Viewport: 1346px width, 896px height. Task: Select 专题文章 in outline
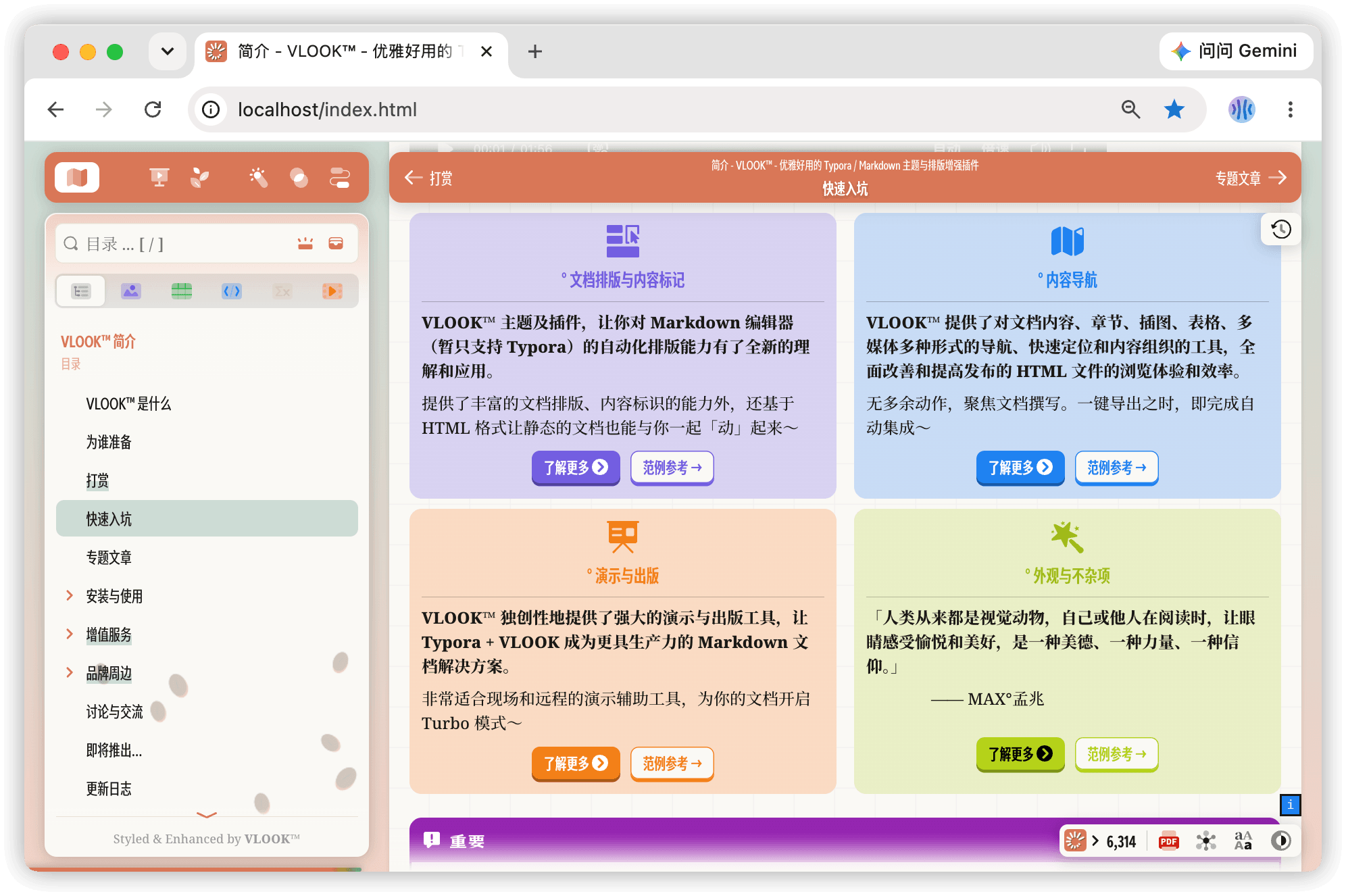coord(109,557)
